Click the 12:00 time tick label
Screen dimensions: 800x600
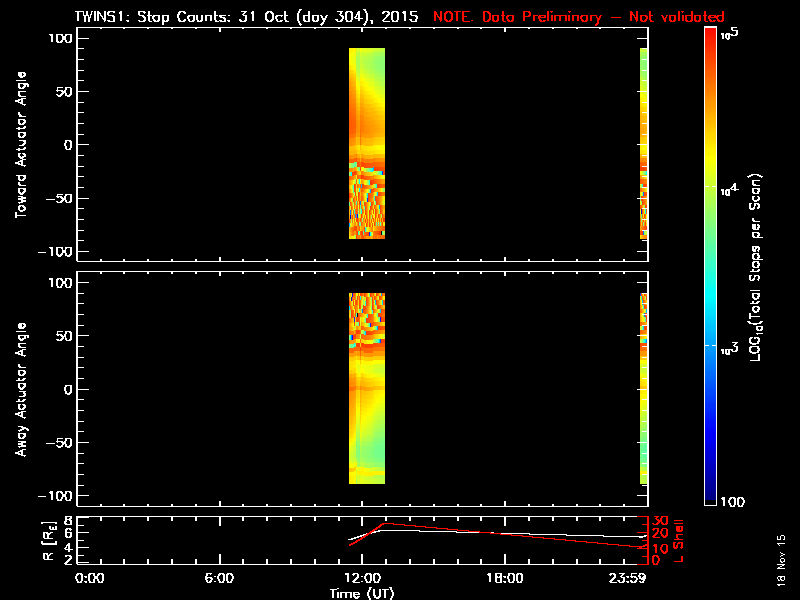(360, 578)
